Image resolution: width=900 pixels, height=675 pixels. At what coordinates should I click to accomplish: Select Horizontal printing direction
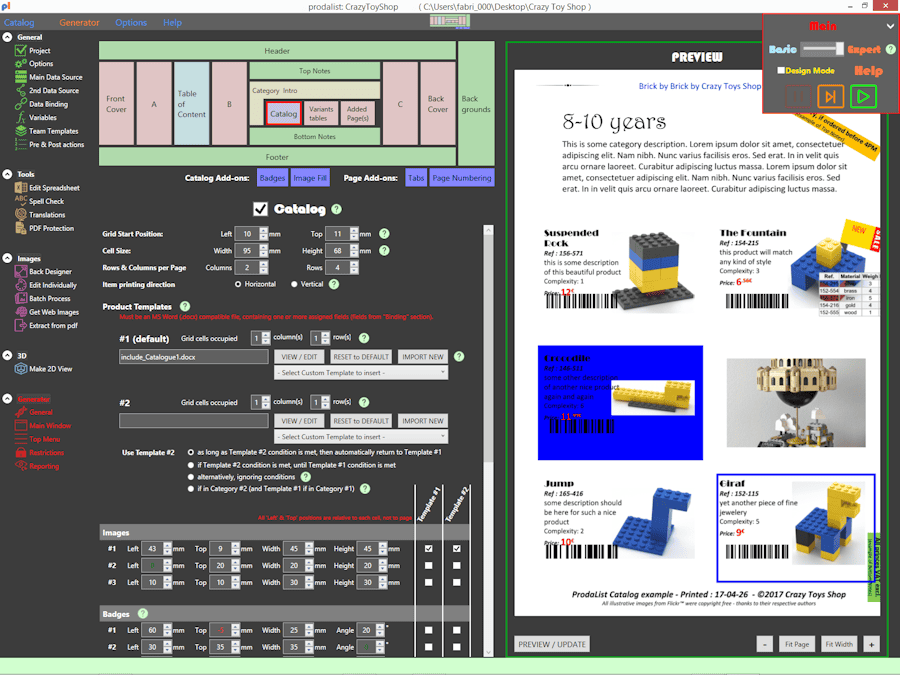coord(238,284)
